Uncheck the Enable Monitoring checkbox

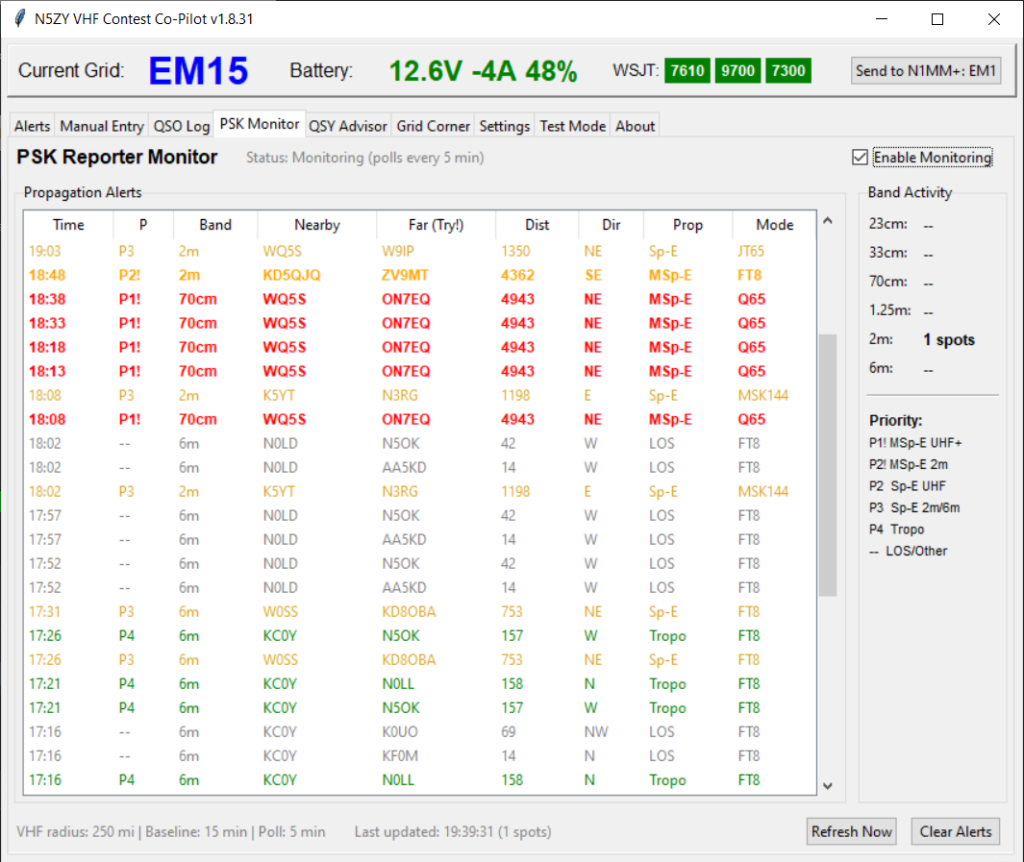click(x=860, y=157)
